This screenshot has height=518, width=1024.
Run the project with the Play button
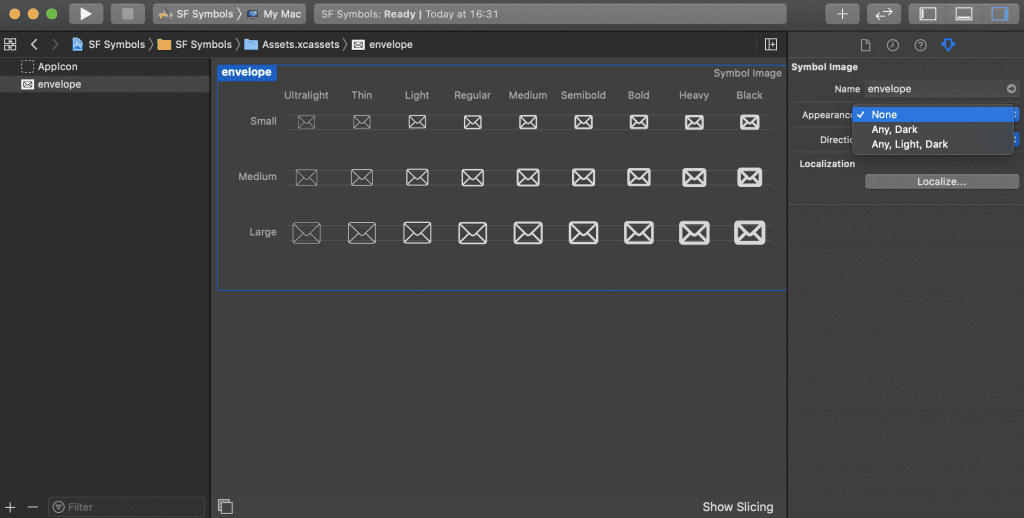pos(86,14)
